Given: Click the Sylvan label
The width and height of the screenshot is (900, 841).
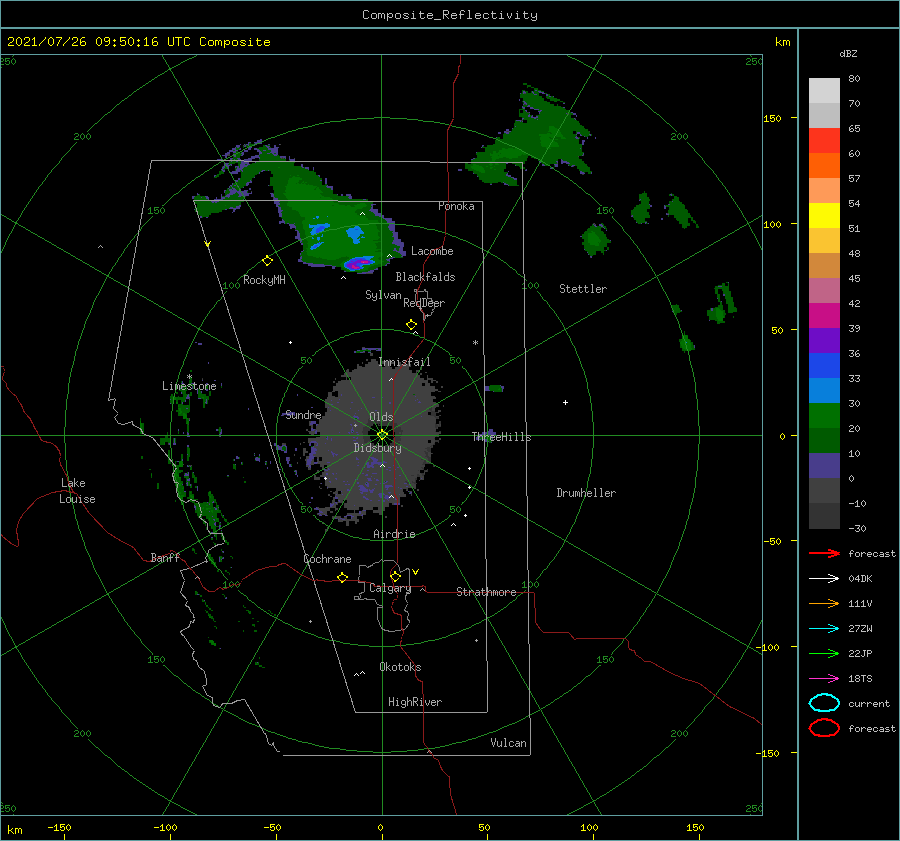Looking at the screenshot, I should pyautogui.click(x=383, y=295).
